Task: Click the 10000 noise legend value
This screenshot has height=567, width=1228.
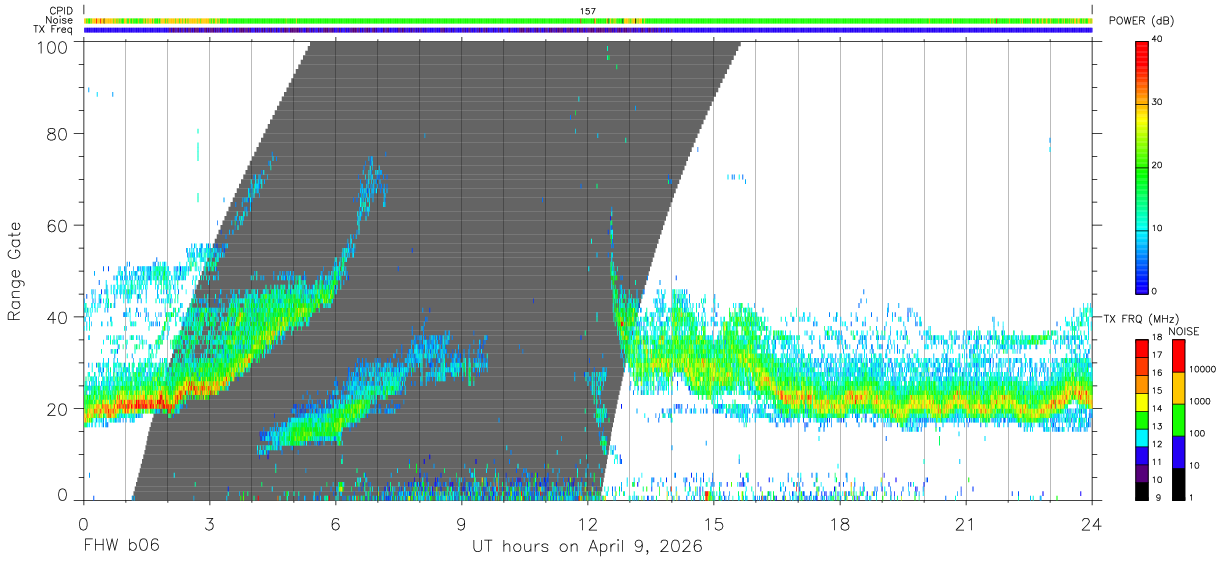Action: [x=1203, y=369]
